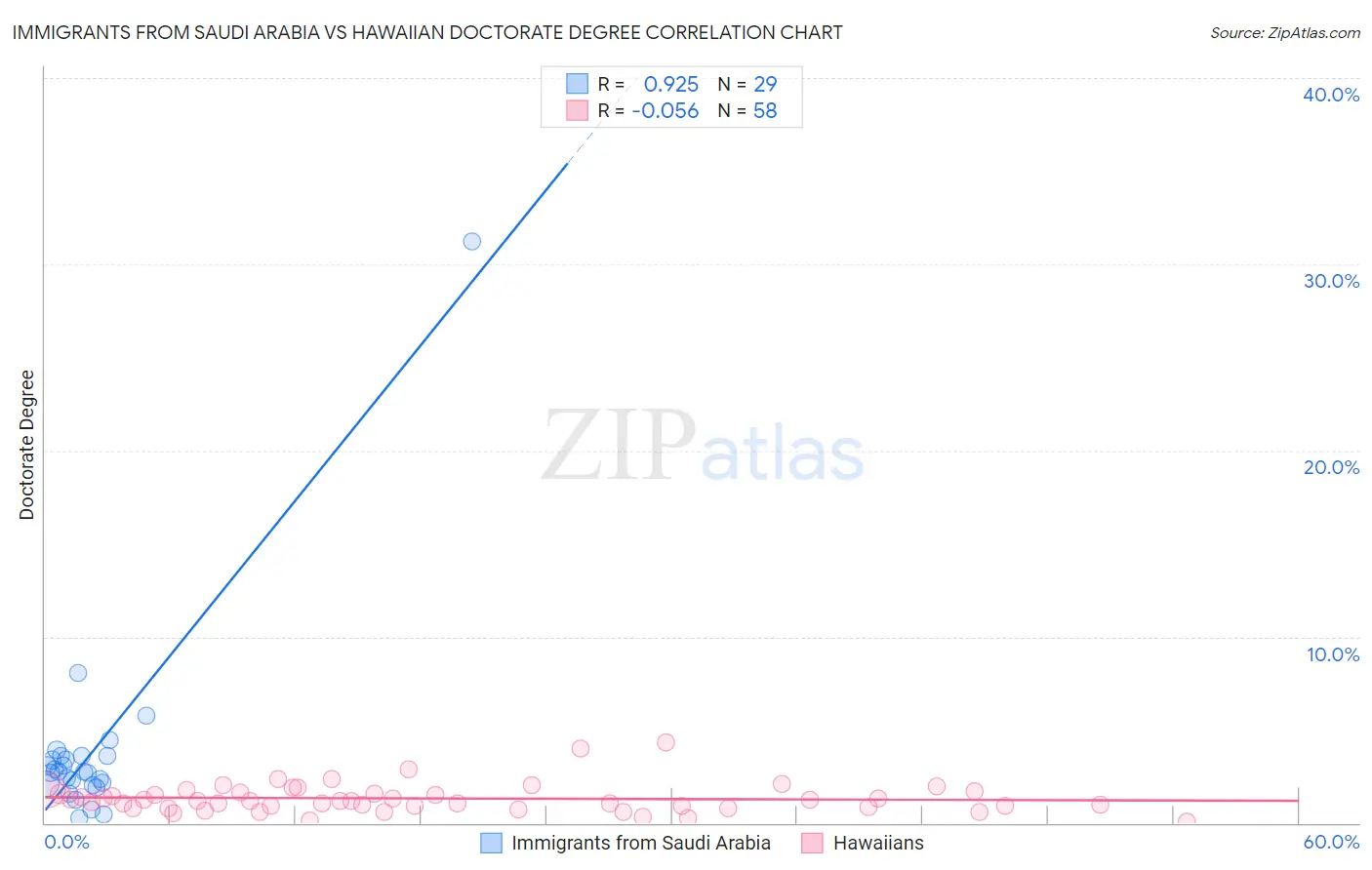1372x870 pixels.
Task: Click the chart title text
Action: pyautogui.click(x=426, y=32)
